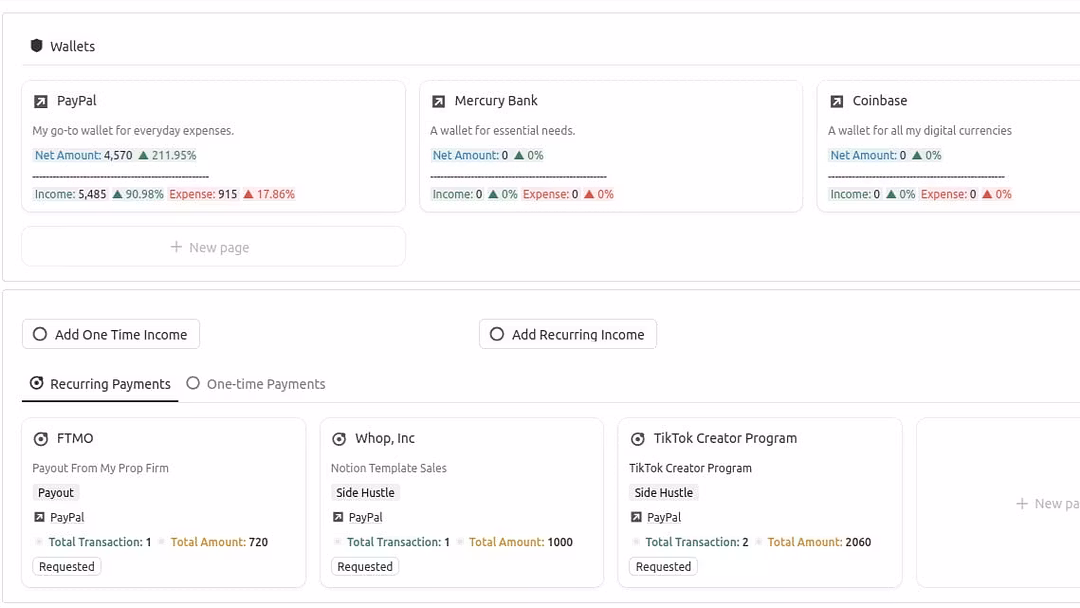Click Coinbase 'Net Amount: 0' value

[868, 155]
